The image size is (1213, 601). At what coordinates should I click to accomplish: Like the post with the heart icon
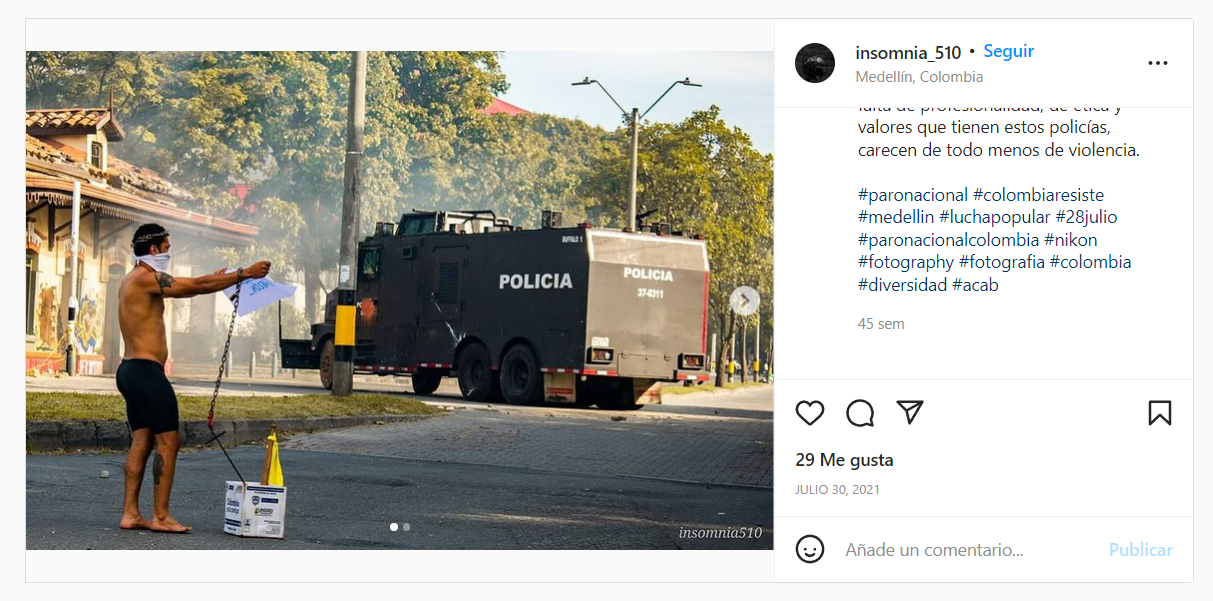pos(810,413)
